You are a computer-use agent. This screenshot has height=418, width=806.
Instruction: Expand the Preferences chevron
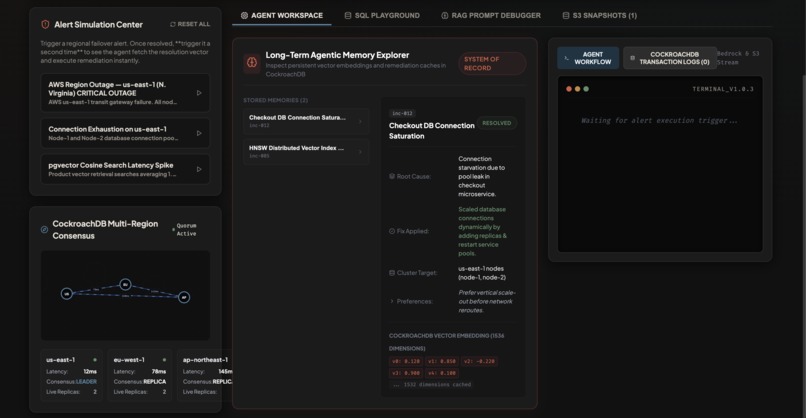pyautogui.click(x=392, y=301)
